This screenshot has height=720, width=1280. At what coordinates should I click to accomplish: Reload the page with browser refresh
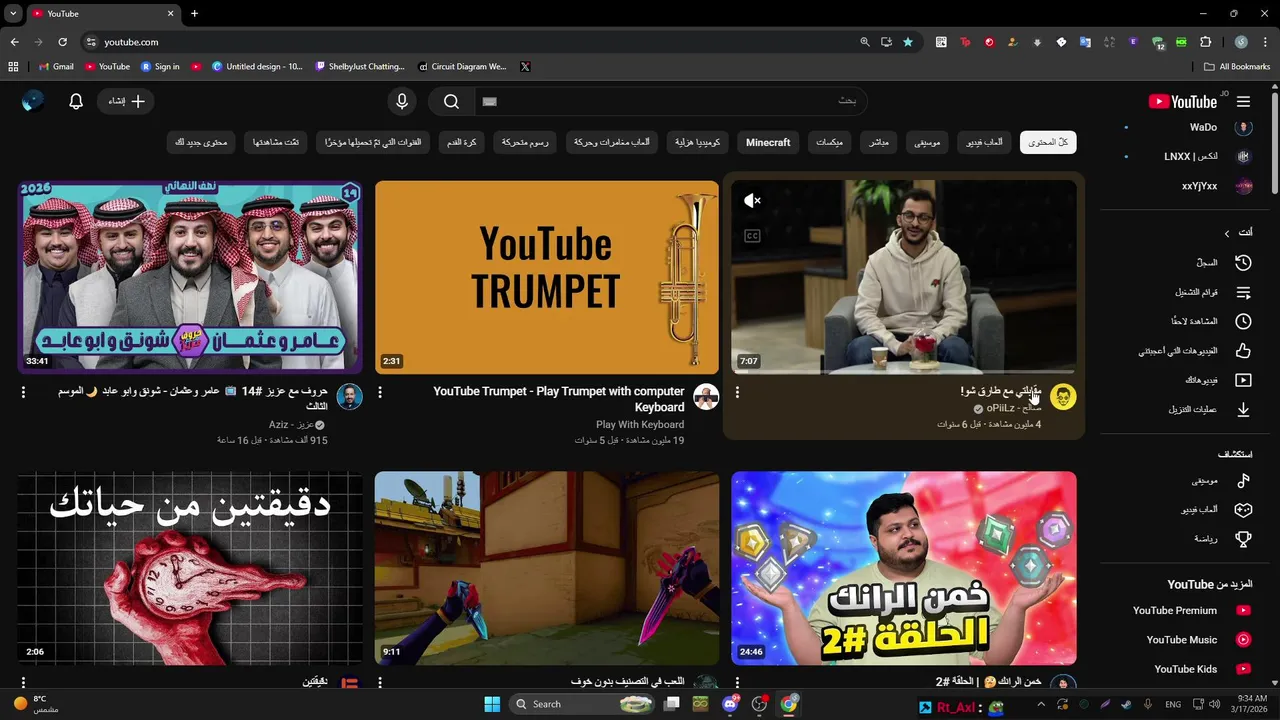tap(62, 42)
